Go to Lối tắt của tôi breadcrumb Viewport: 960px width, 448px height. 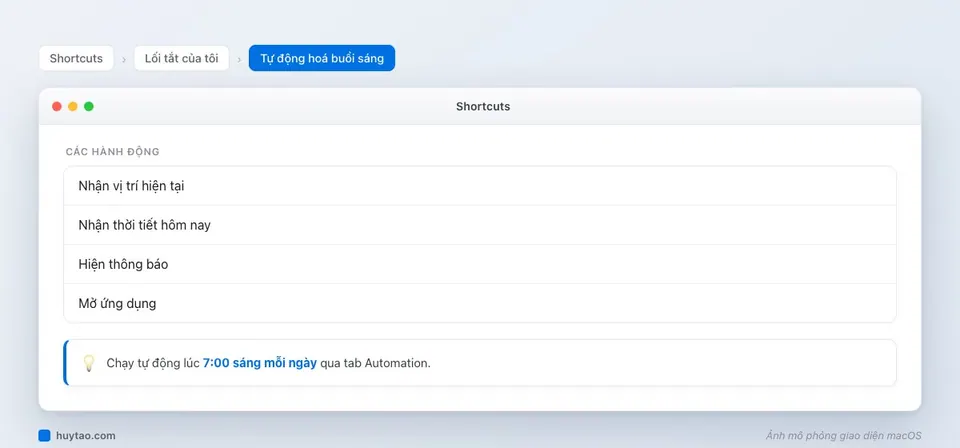tap(181, 58)
